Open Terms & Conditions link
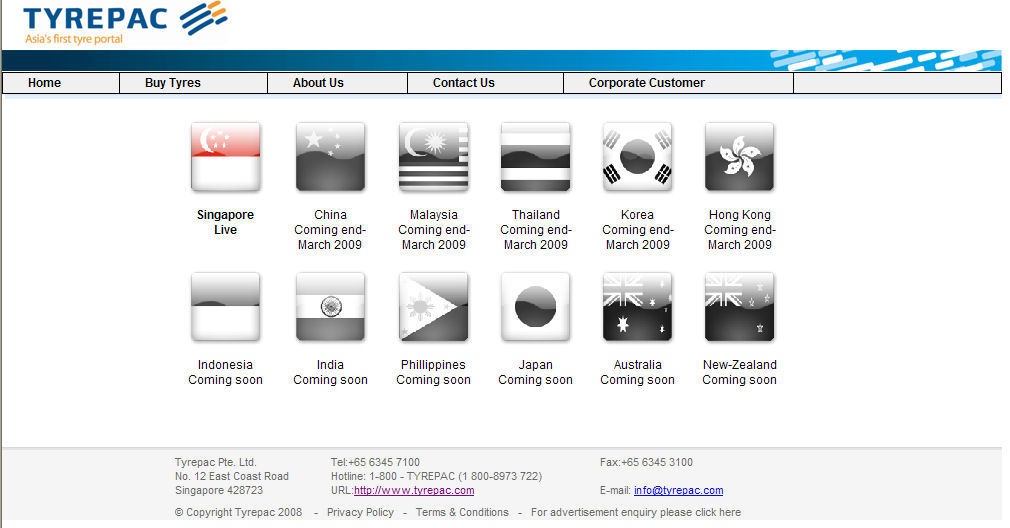The image size is (1010, 528). [x=462, y=512]
